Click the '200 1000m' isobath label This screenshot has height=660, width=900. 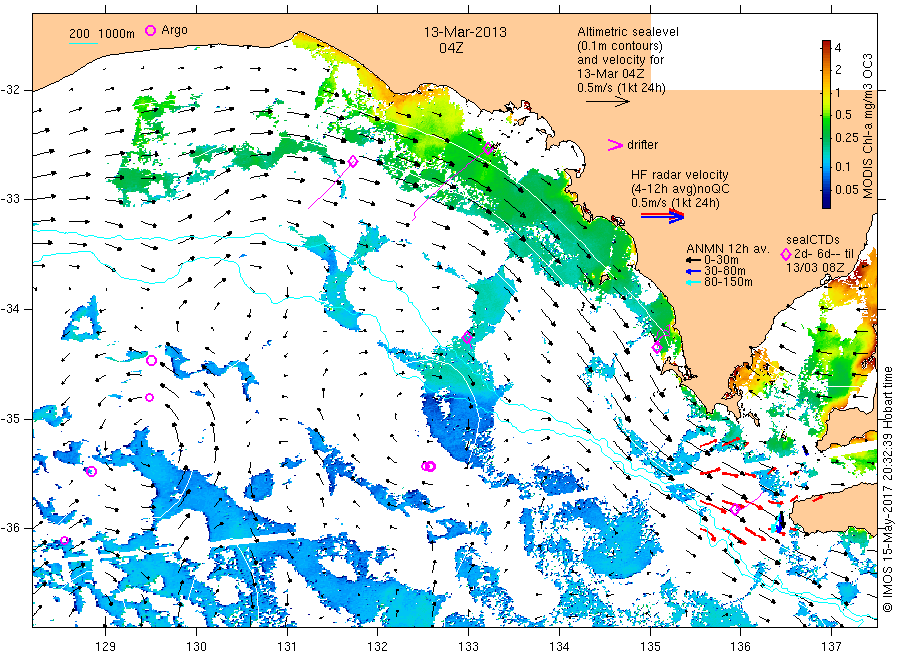(102, 34)
